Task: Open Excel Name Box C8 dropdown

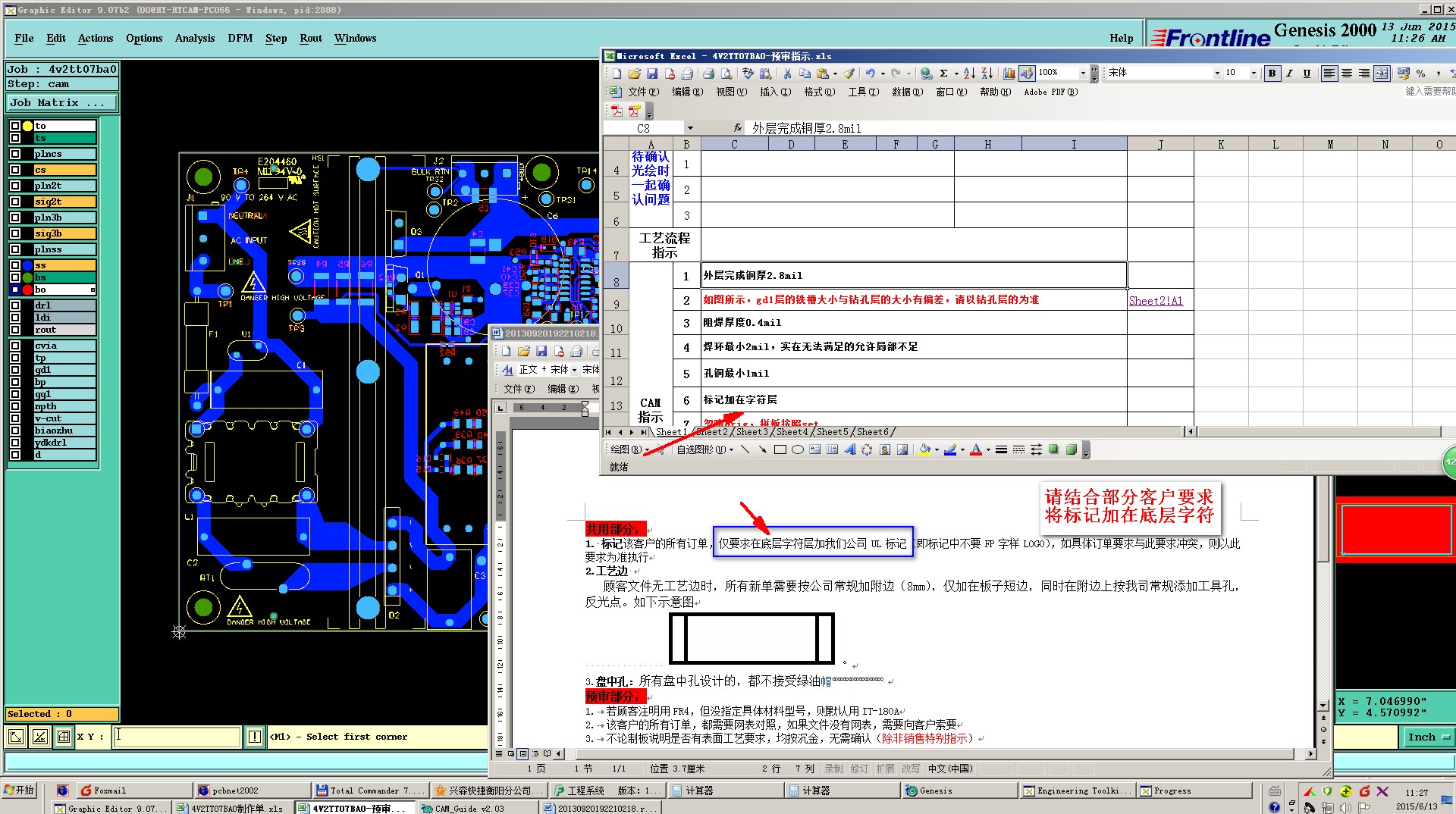Action: [690, 128]
